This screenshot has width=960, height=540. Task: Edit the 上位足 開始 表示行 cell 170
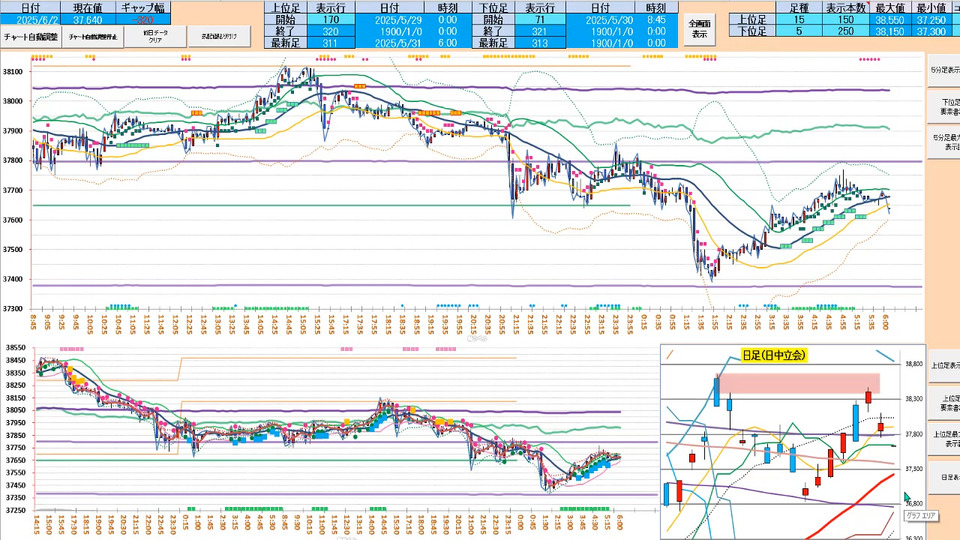coord(330,20)
